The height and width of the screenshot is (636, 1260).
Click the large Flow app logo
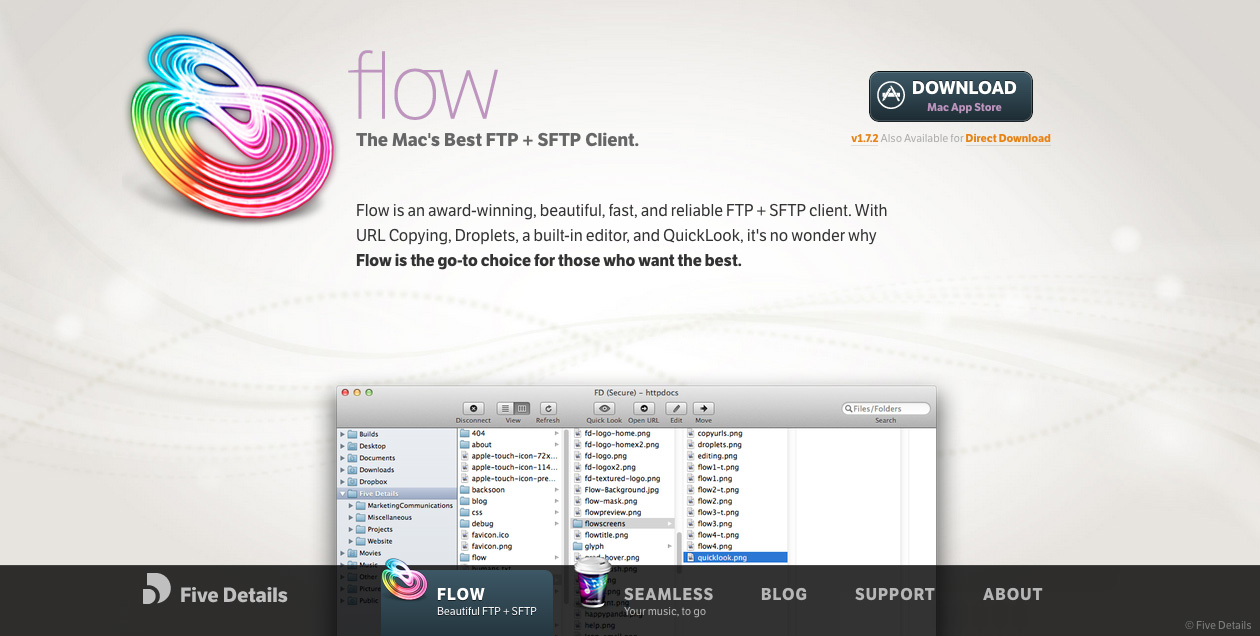[232, 125]
